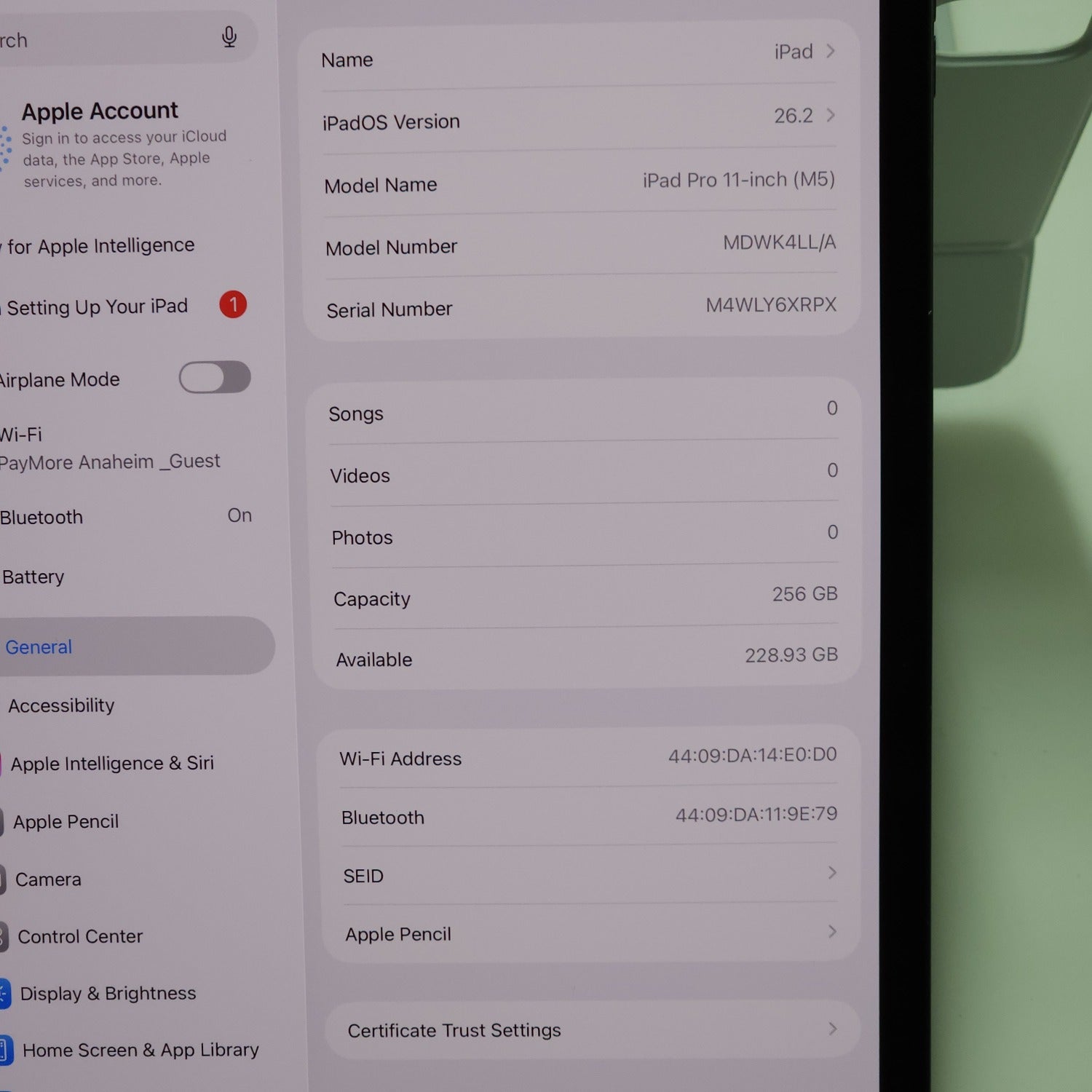Tap Apple Account sign-in link
The height and width of the screenshot is (1092, 1092).
coord(124,146)
